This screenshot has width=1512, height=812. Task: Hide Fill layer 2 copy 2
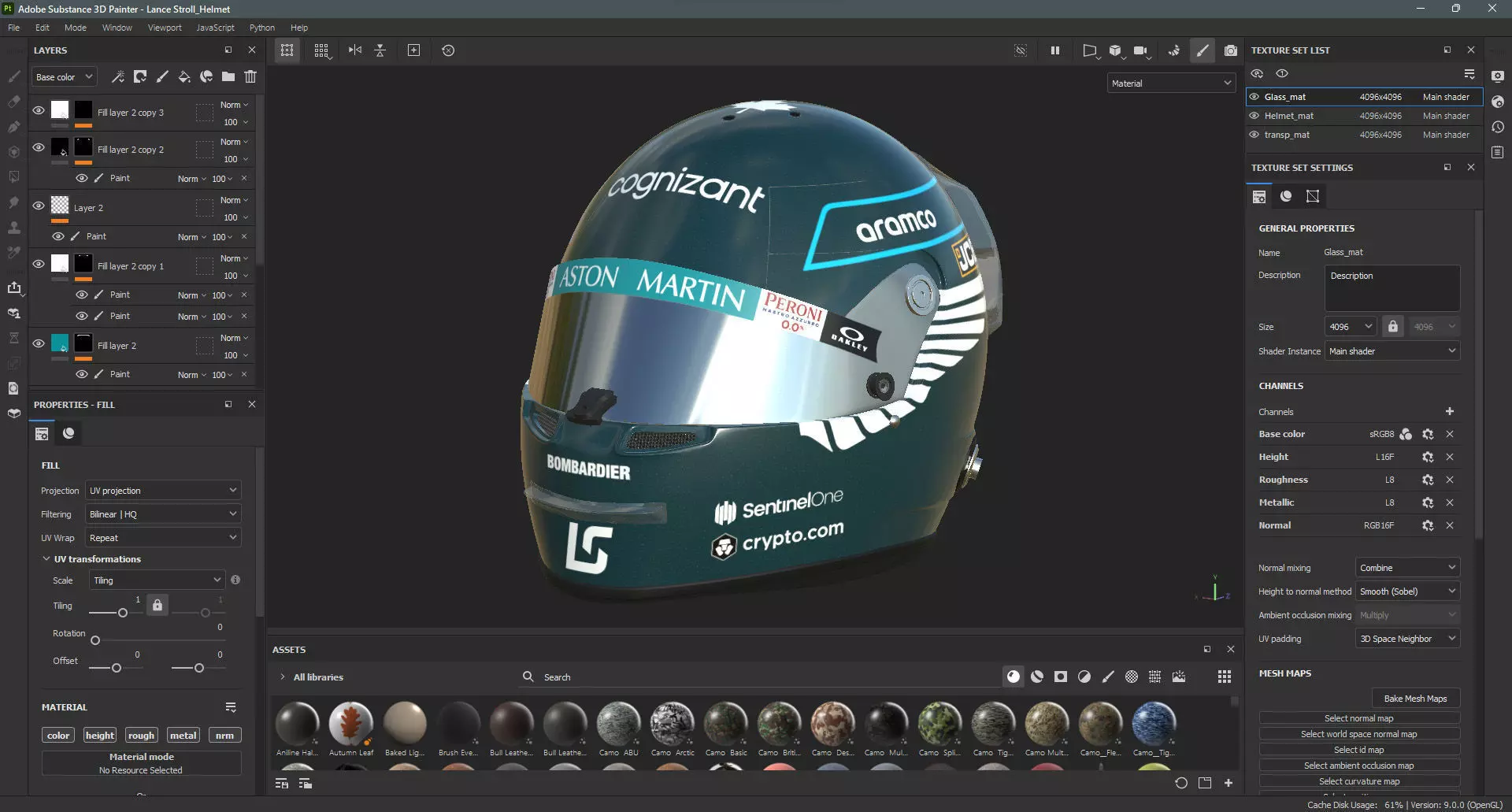(x=39, y=147)
